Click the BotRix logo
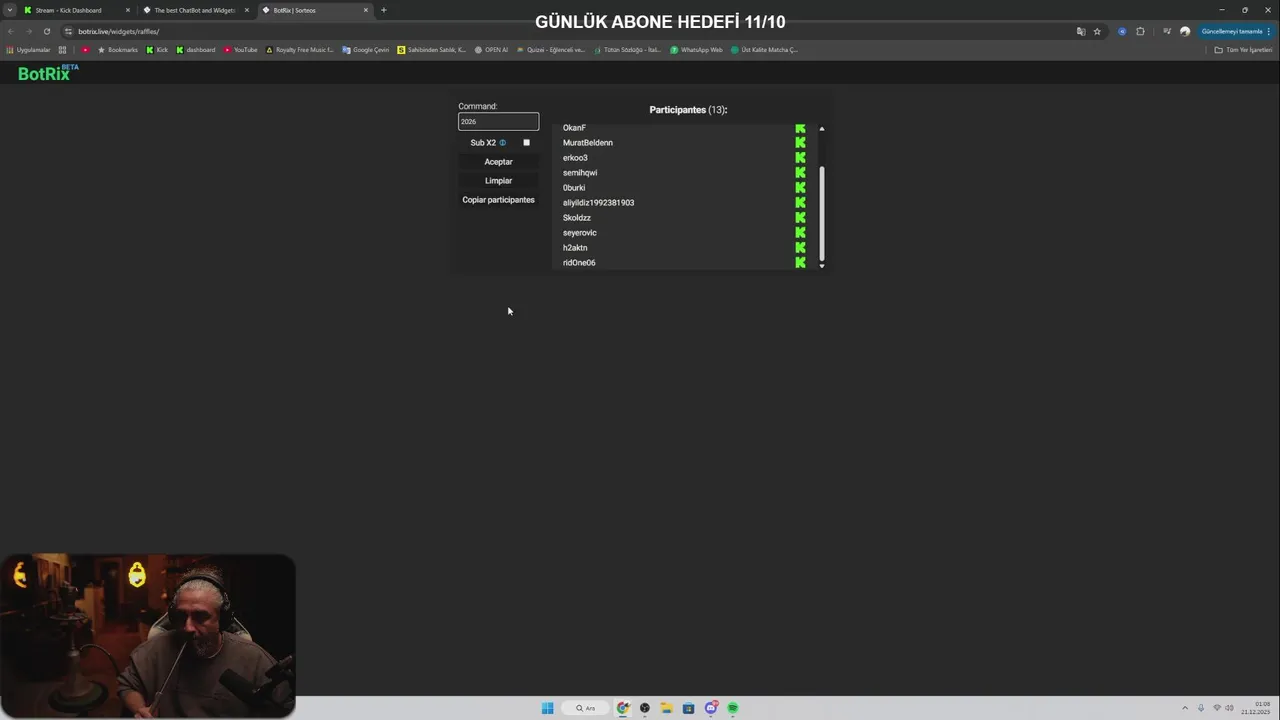The width and height of the screenshot is (1280, 720). [x=48, y=72]
